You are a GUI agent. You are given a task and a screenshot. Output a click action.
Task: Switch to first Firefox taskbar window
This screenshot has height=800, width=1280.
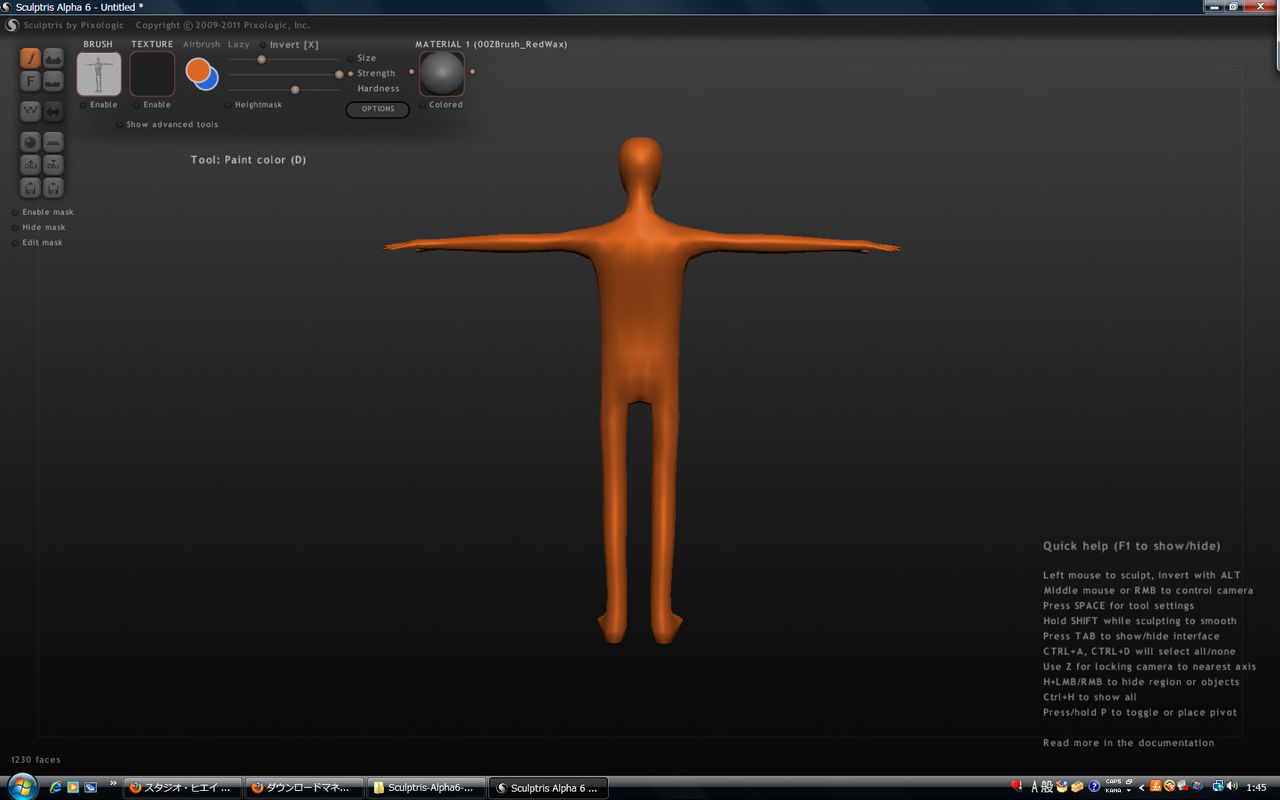pyautogui.click(x=183, y=788)
